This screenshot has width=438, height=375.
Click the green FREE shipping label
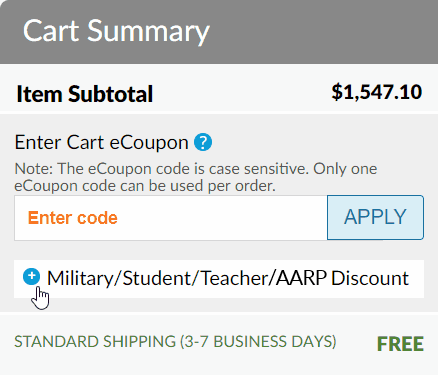pyautogui.click(x=400, y=344)
